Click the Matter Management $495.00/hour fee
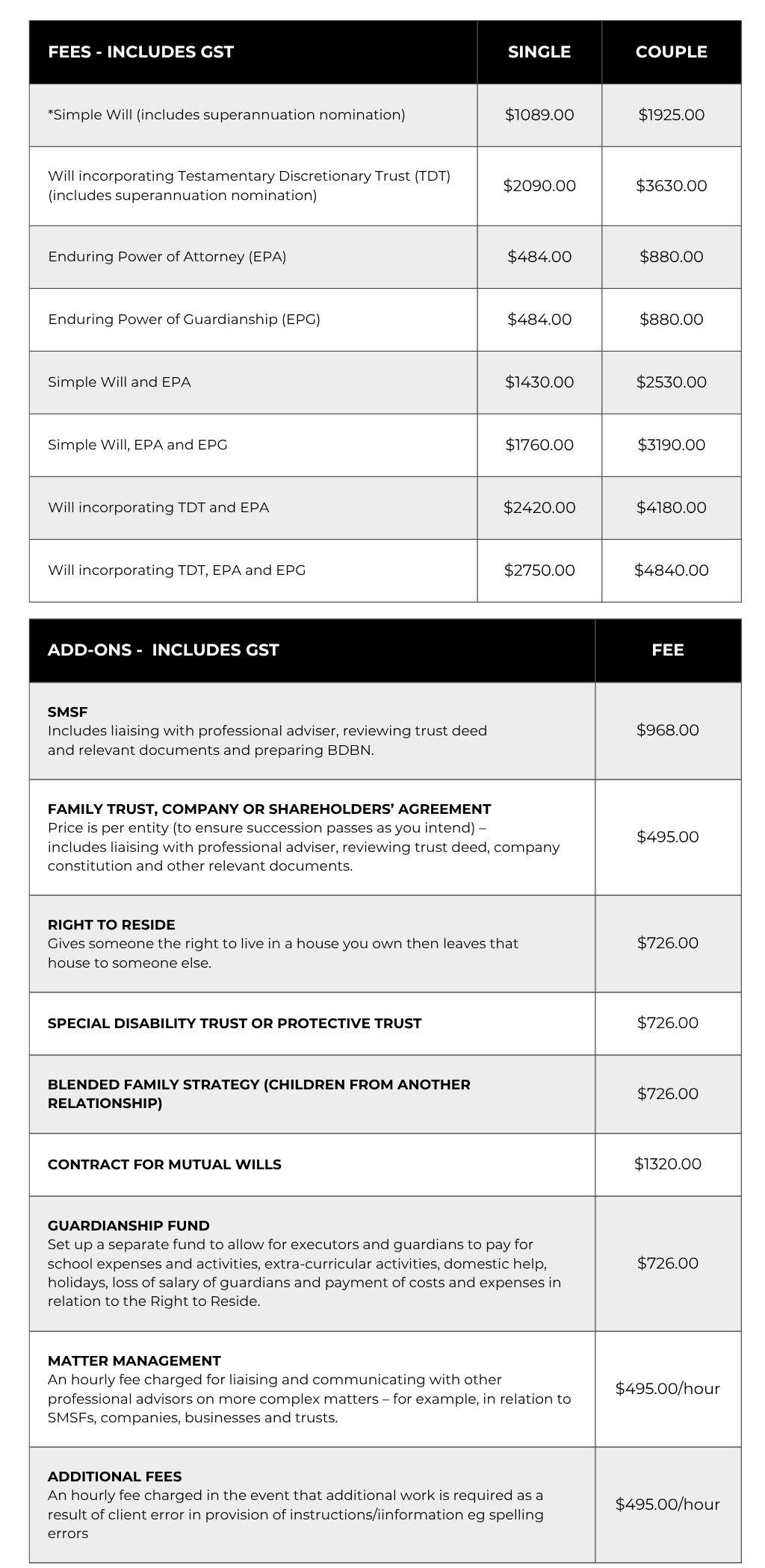This screenshot has width=765, height=1568. pos(668,1389)
